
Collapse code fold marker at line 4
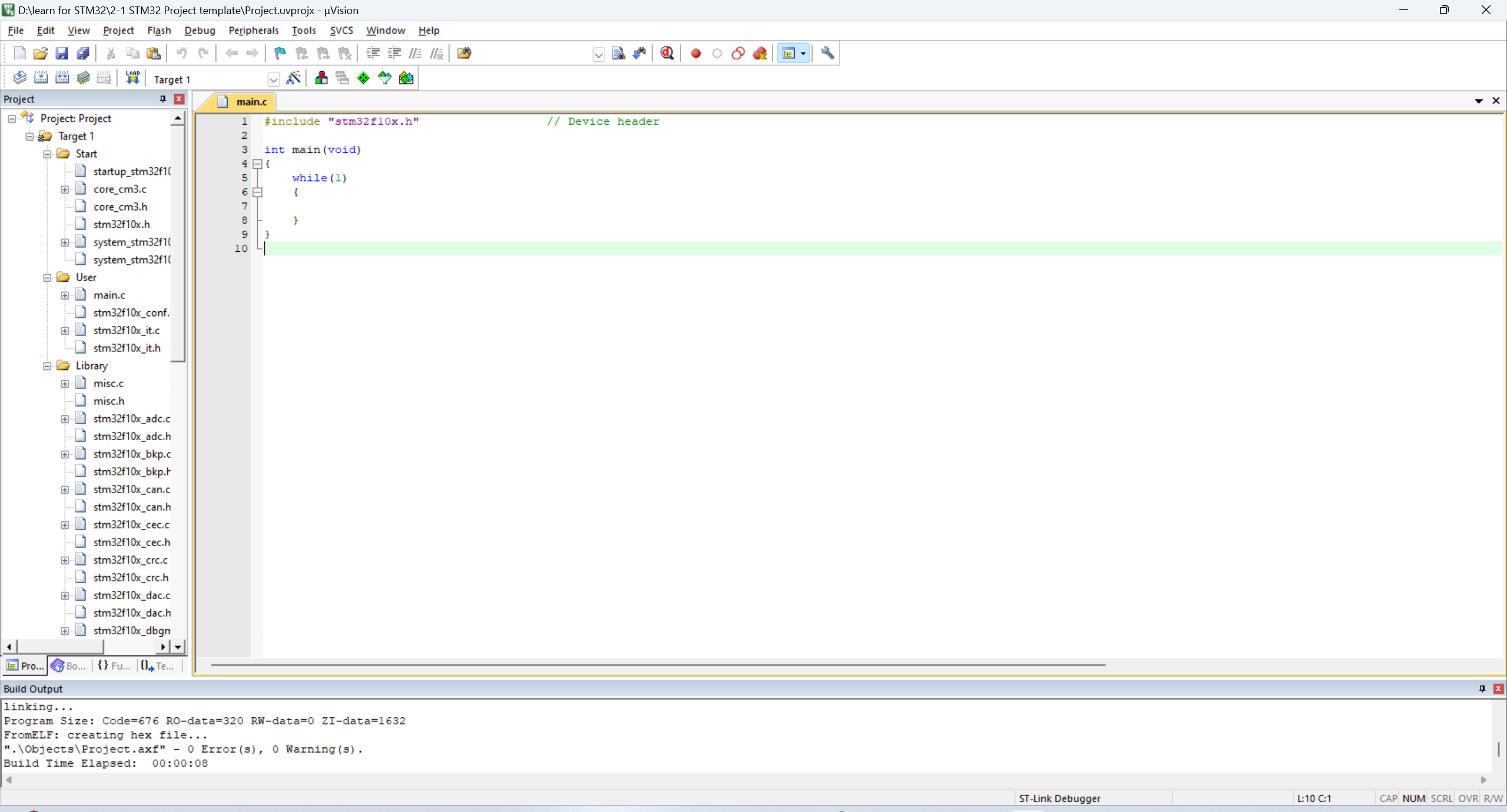click(x=257, y=164)
